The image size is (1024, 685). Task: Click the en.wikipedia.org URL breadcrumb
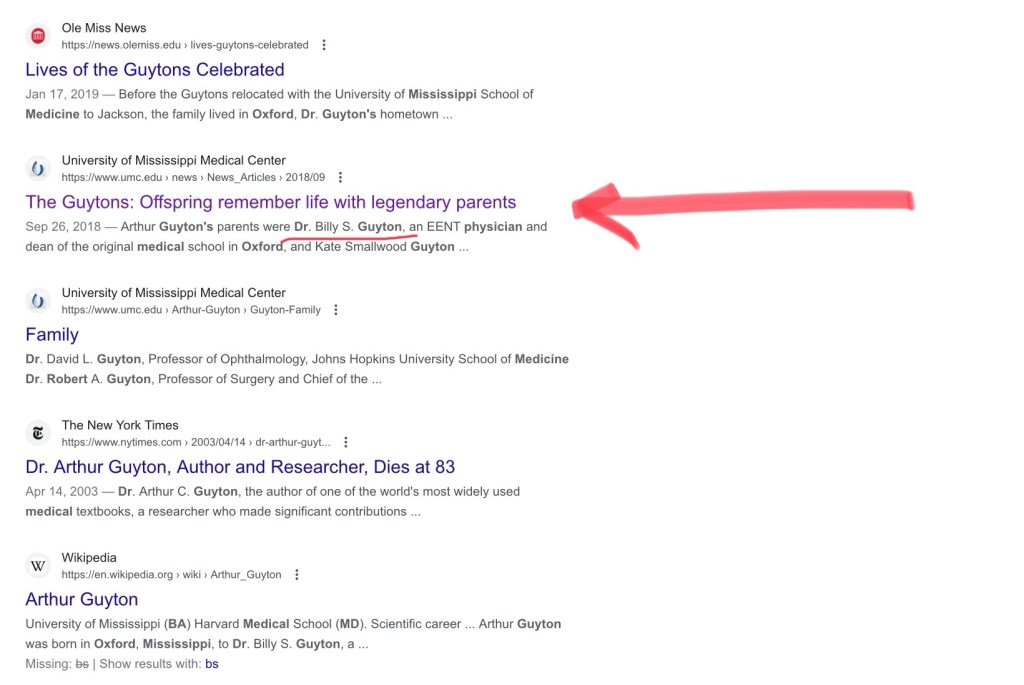(x=171, y=575)
